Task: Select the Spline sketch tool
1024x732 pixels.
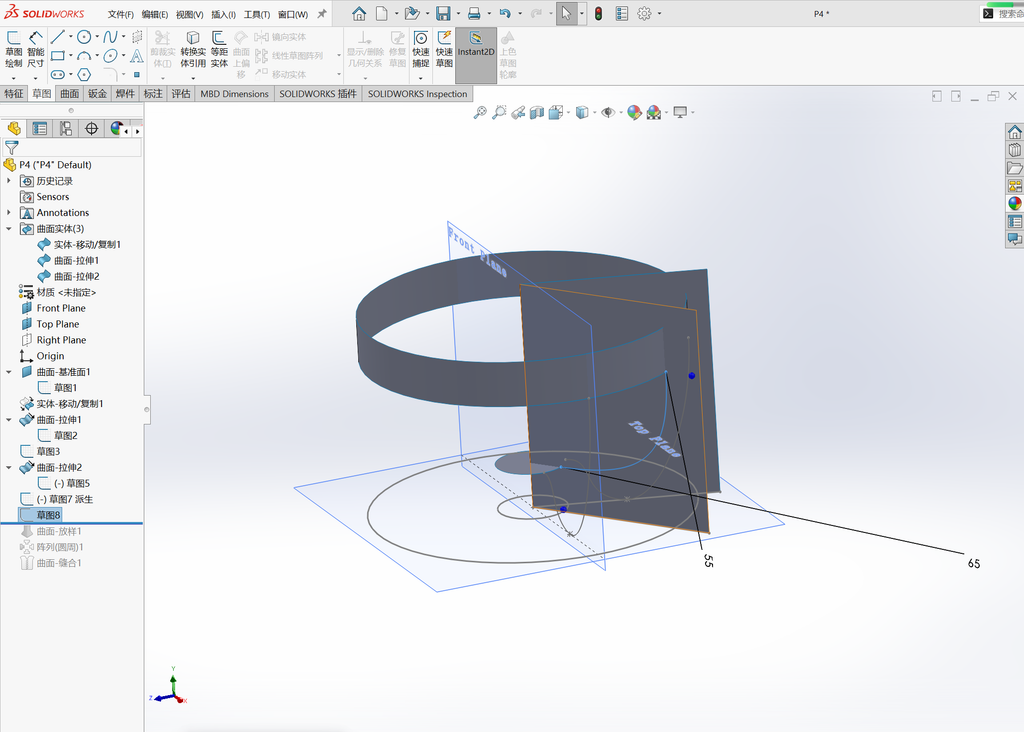Action: click(x=110, y=37)
